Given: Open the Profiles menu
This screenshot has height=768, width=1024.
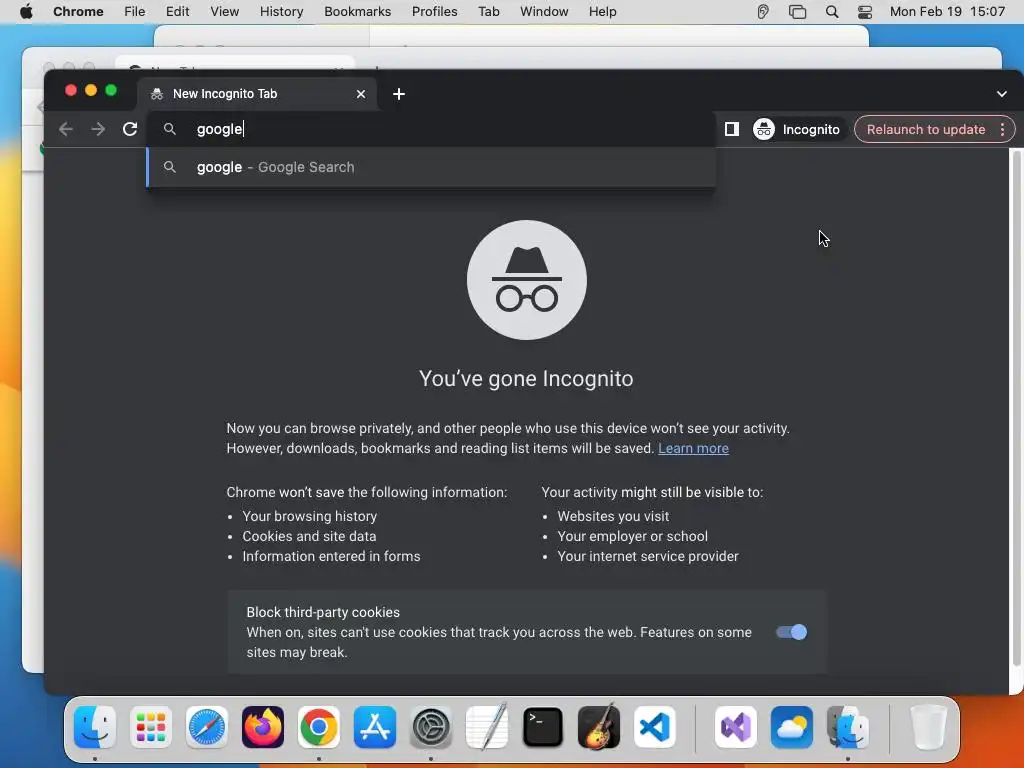Looking at the screenshot, I should pos(434,12).
